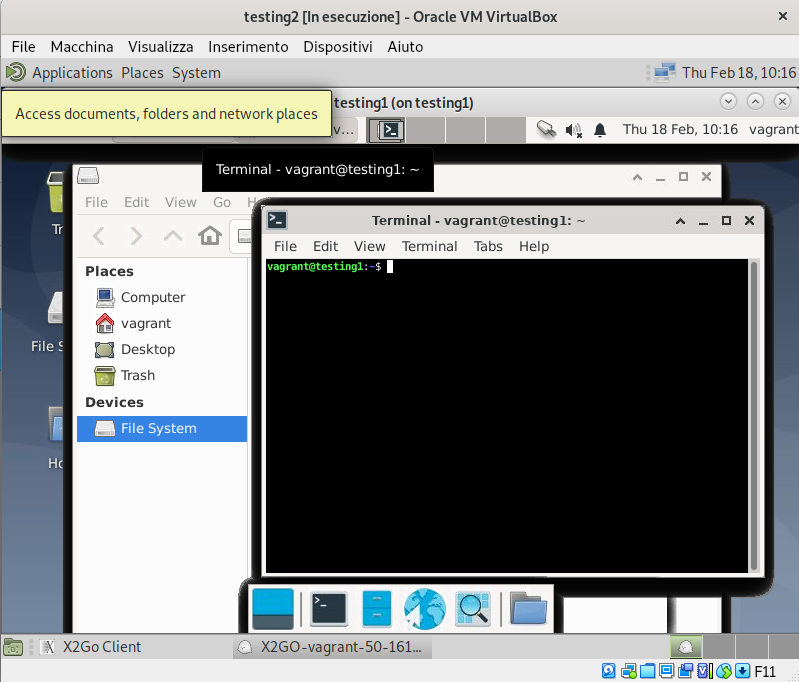This screenshot has width=799, height=682.
Task: Click the Up arrow in the file manager
Action: [173, 236]
